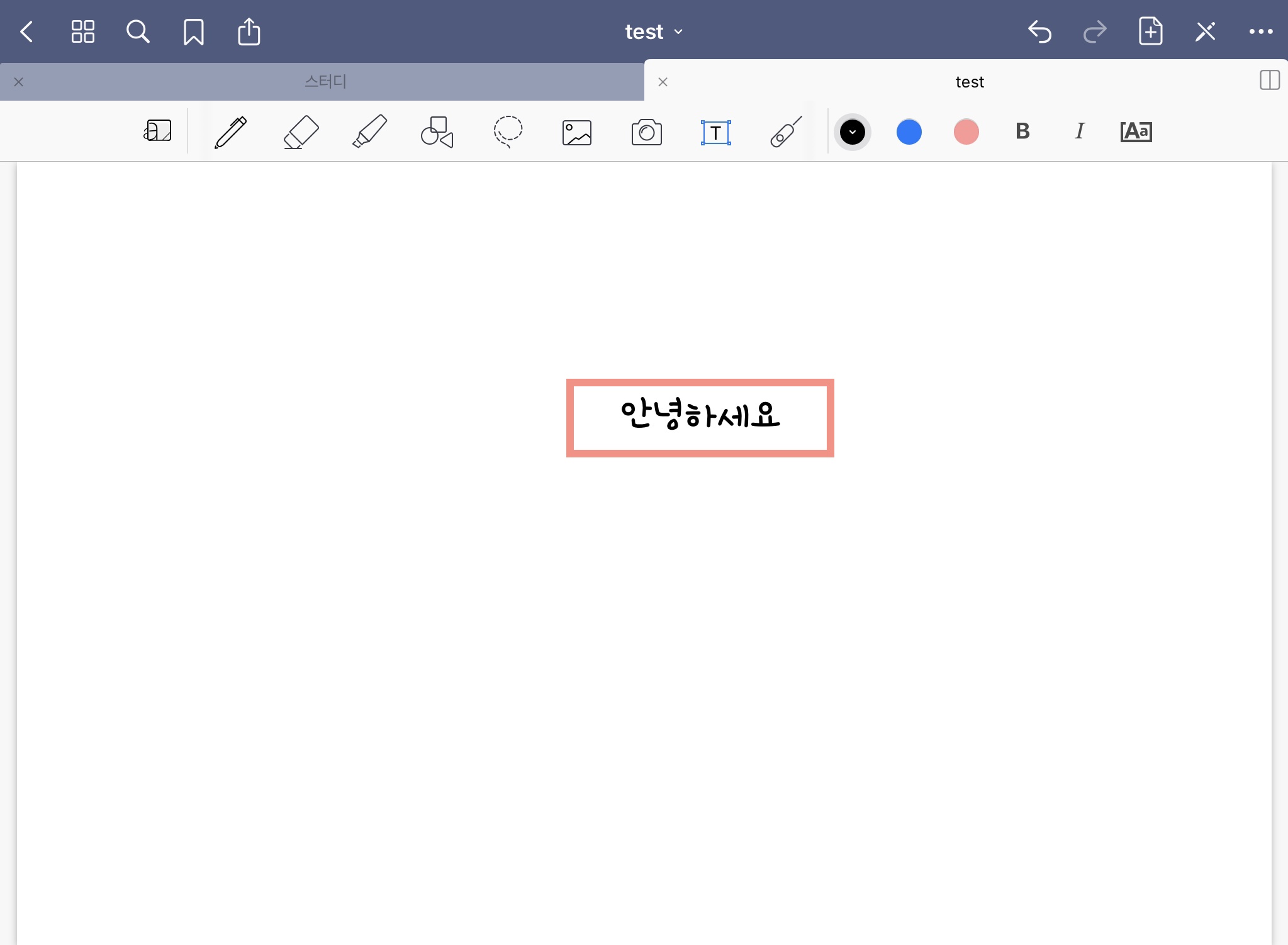Add a new page
This screenshot has height=945, width=1288.
coord(1150,31)
